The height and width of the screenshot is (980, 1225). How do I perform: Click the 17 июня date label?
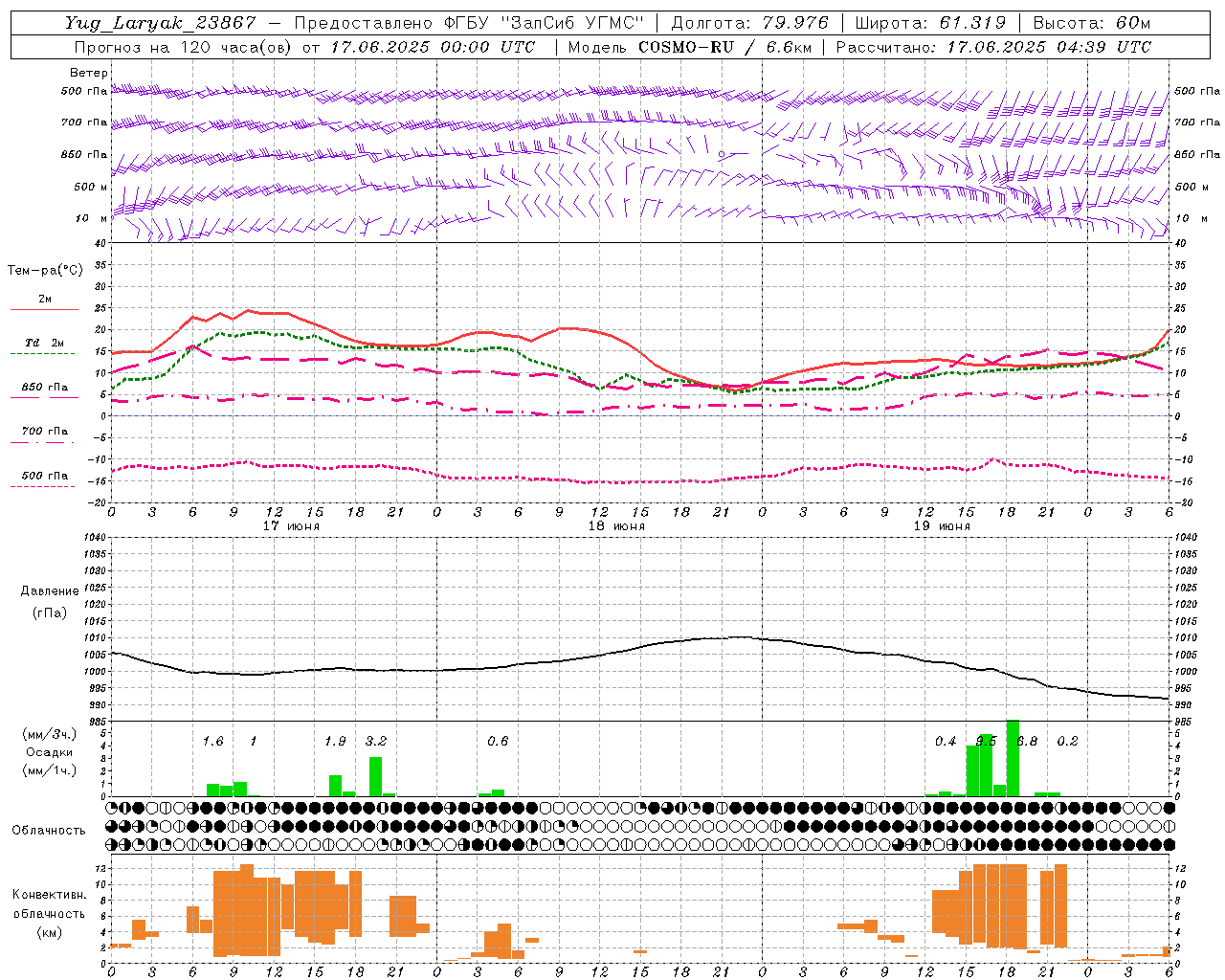pyautogui.click(x=291, y=526)
